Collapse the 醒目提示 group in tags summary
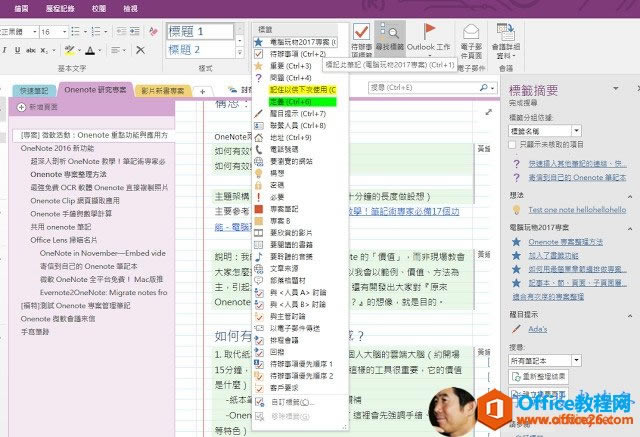This screenshot has width=640, height=437. click(630, 315)
